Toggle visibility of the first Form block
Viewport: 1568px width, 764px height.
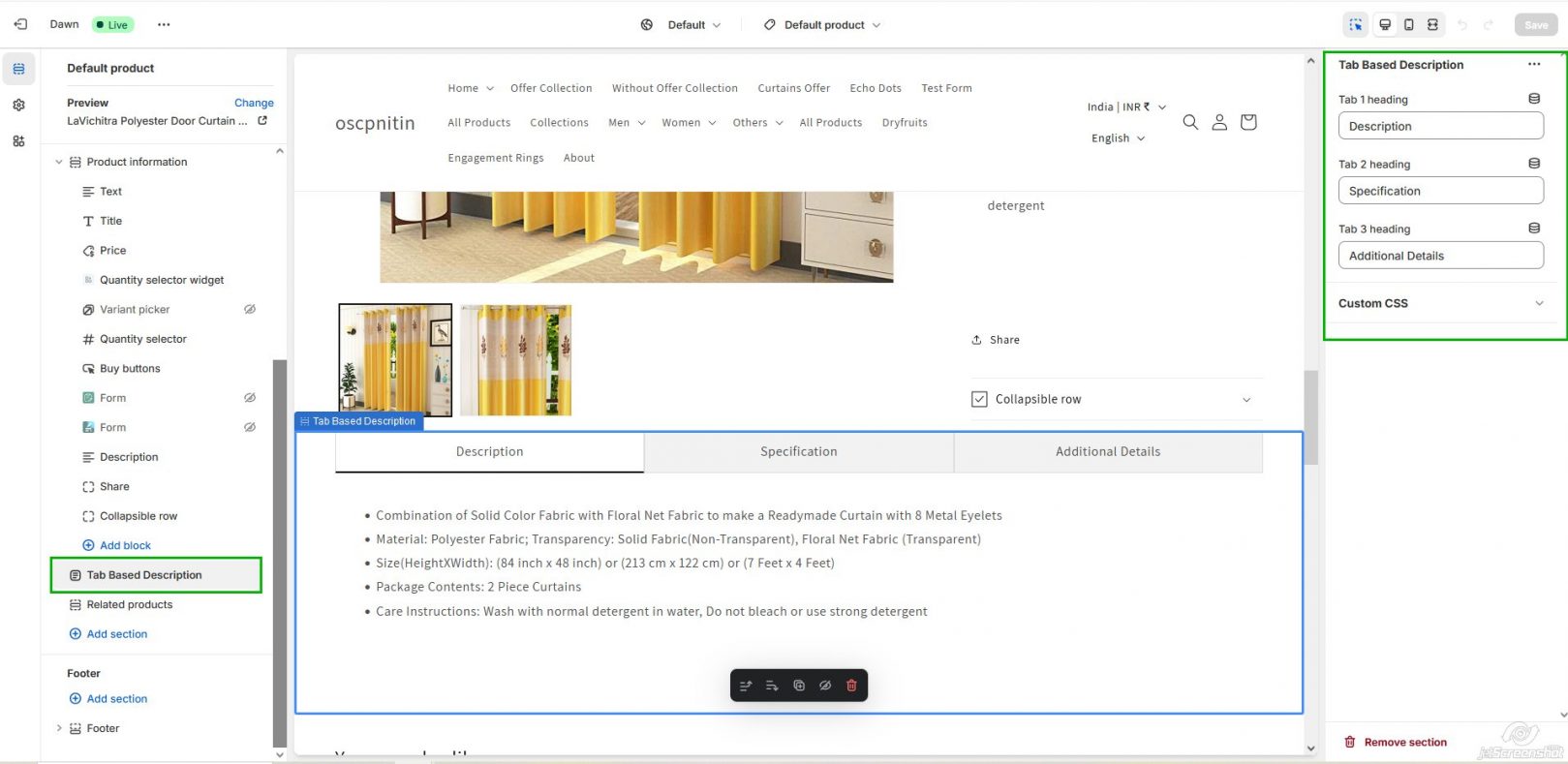(x=250, y=398)
